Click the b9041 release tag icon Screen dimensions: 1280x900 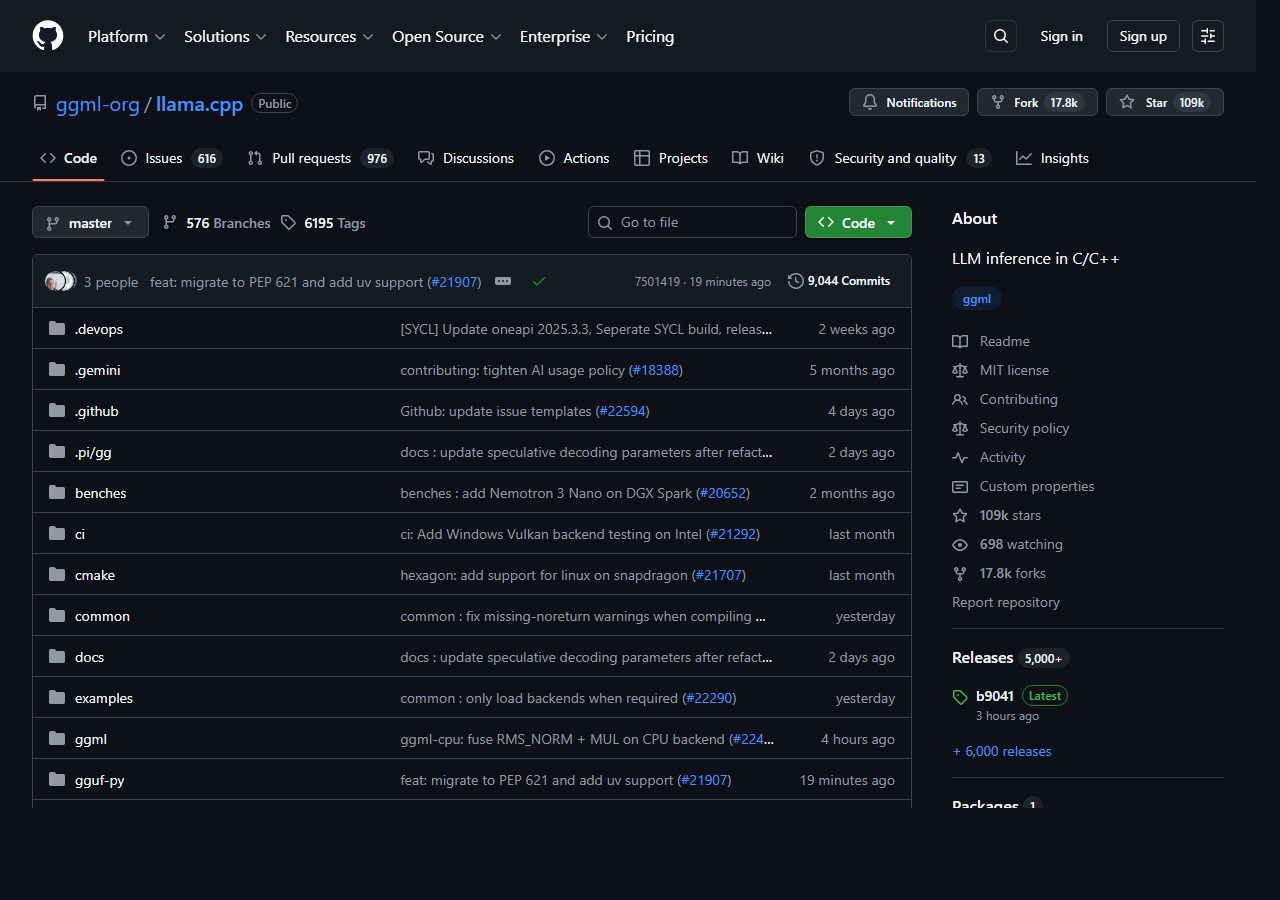(960, 697)
